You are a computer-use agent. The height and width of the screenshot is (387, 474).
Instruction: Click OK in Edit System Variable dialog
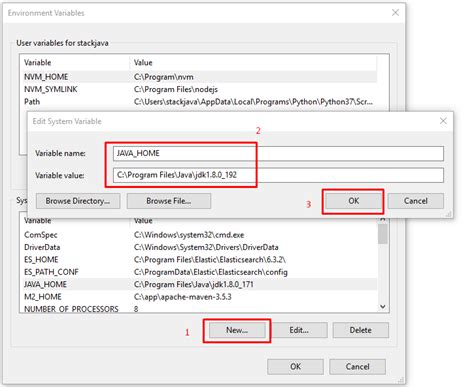(x=353, y=201)
